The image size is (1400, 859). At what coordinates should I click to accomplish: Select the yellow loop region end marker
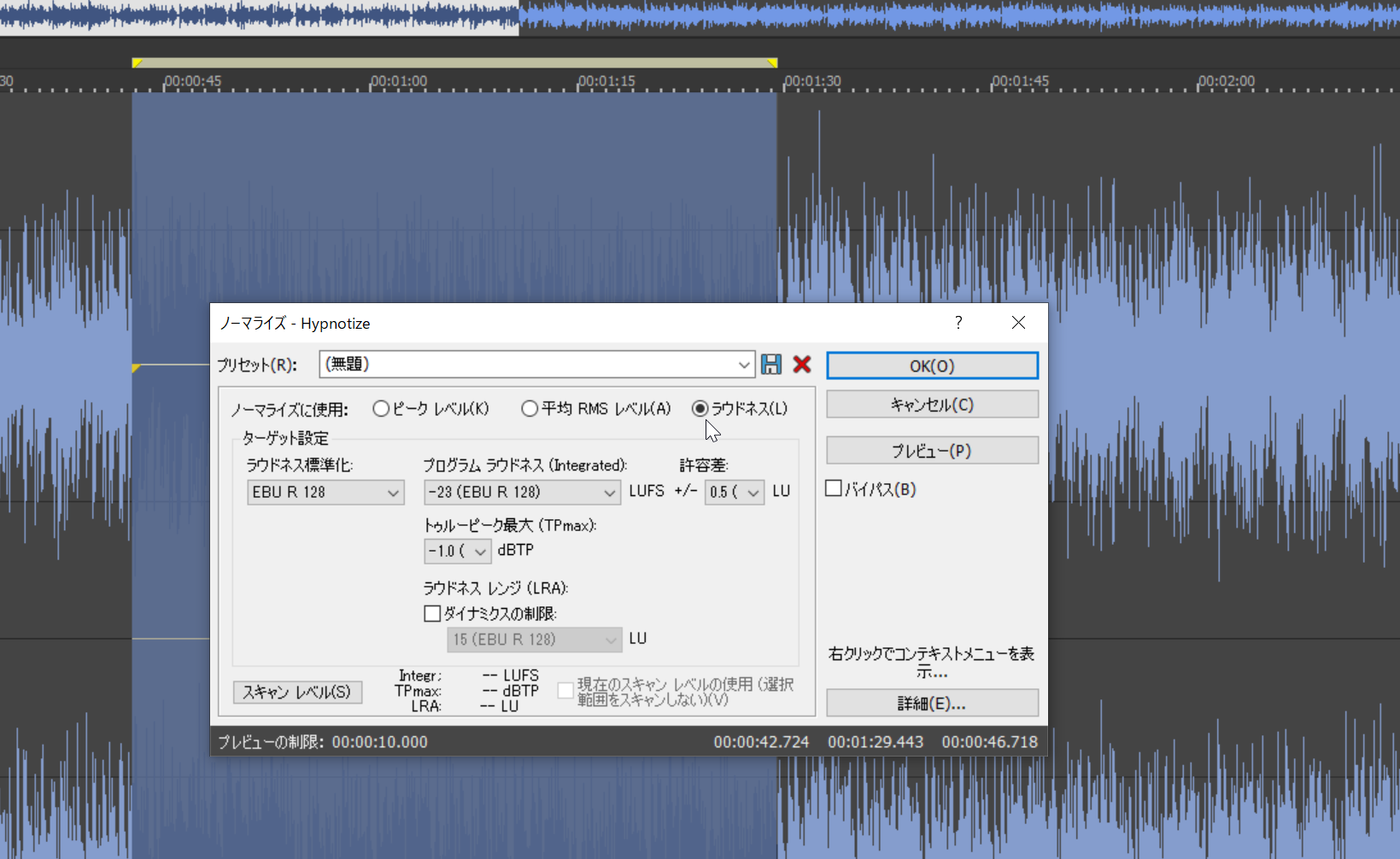click(x=772, y=62)
